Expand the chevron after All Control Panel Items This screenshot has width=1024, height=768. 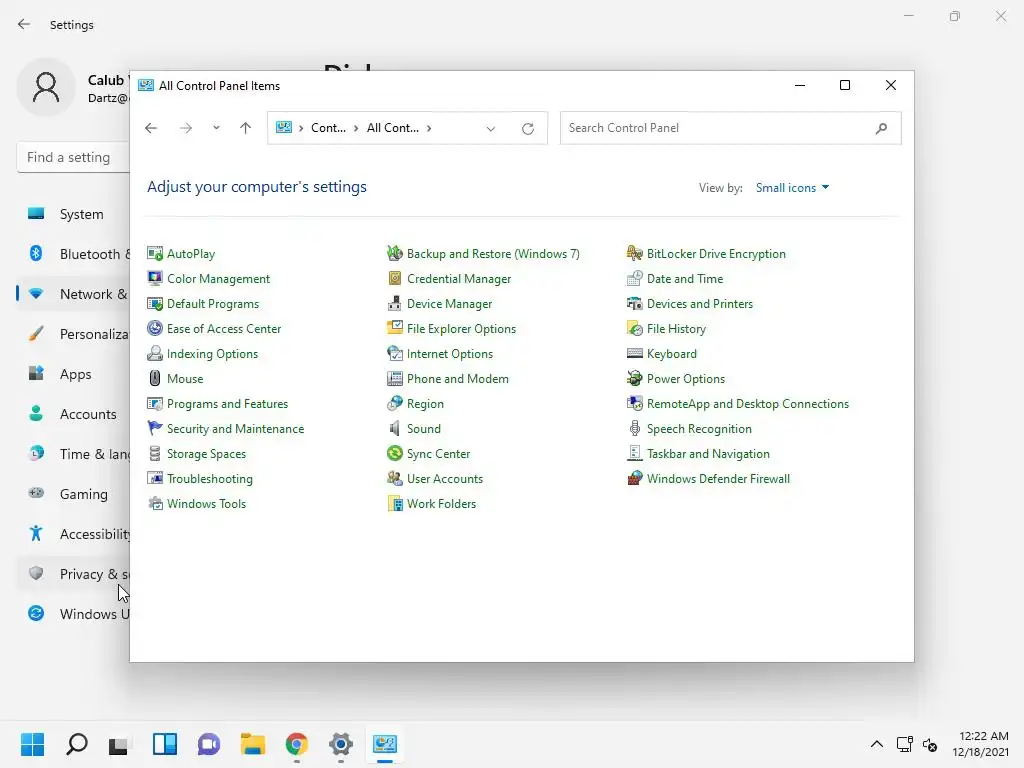tap(429, 128)
